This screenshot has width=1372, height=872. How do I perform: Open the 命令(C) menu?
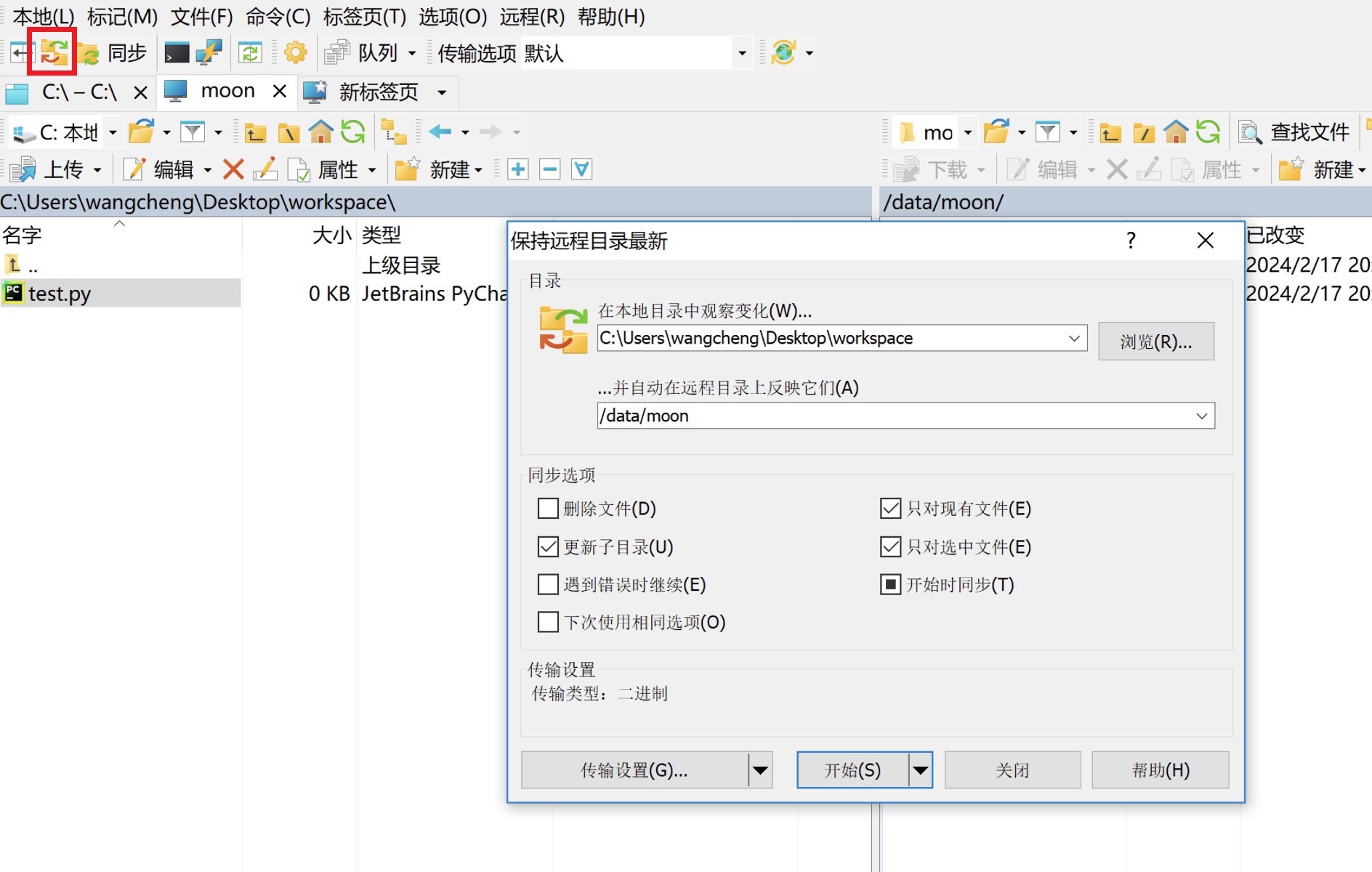(x=278, y=16)
